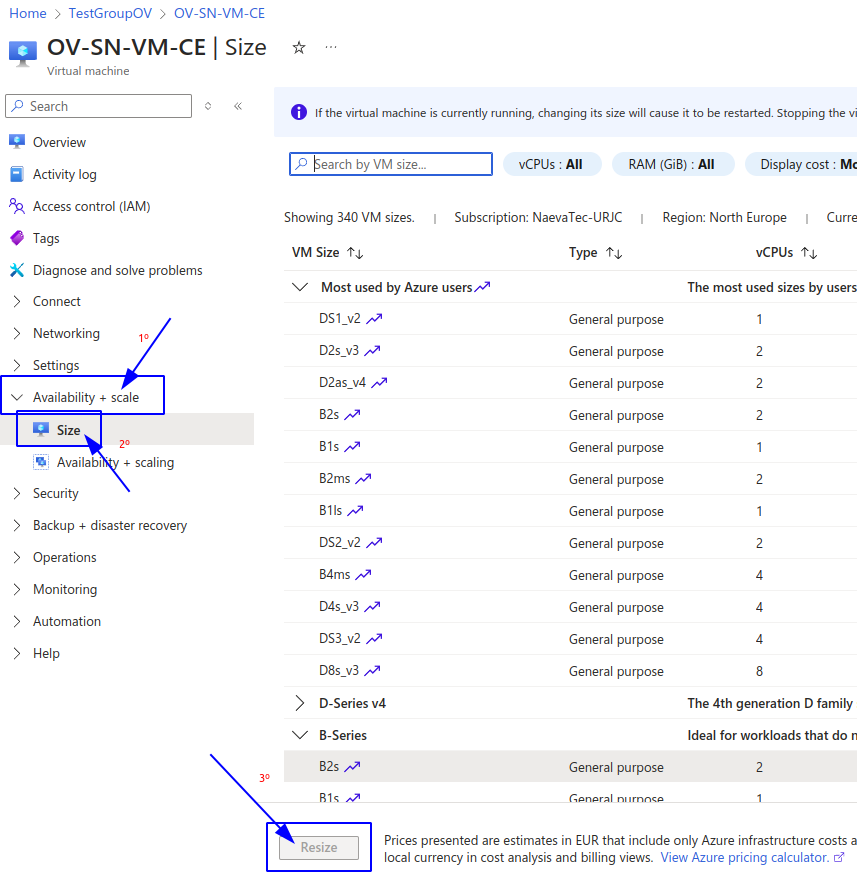The width and height of the screenshot is (857, 873).
Task: Click the Resize button
Action: tap(319, 847)
